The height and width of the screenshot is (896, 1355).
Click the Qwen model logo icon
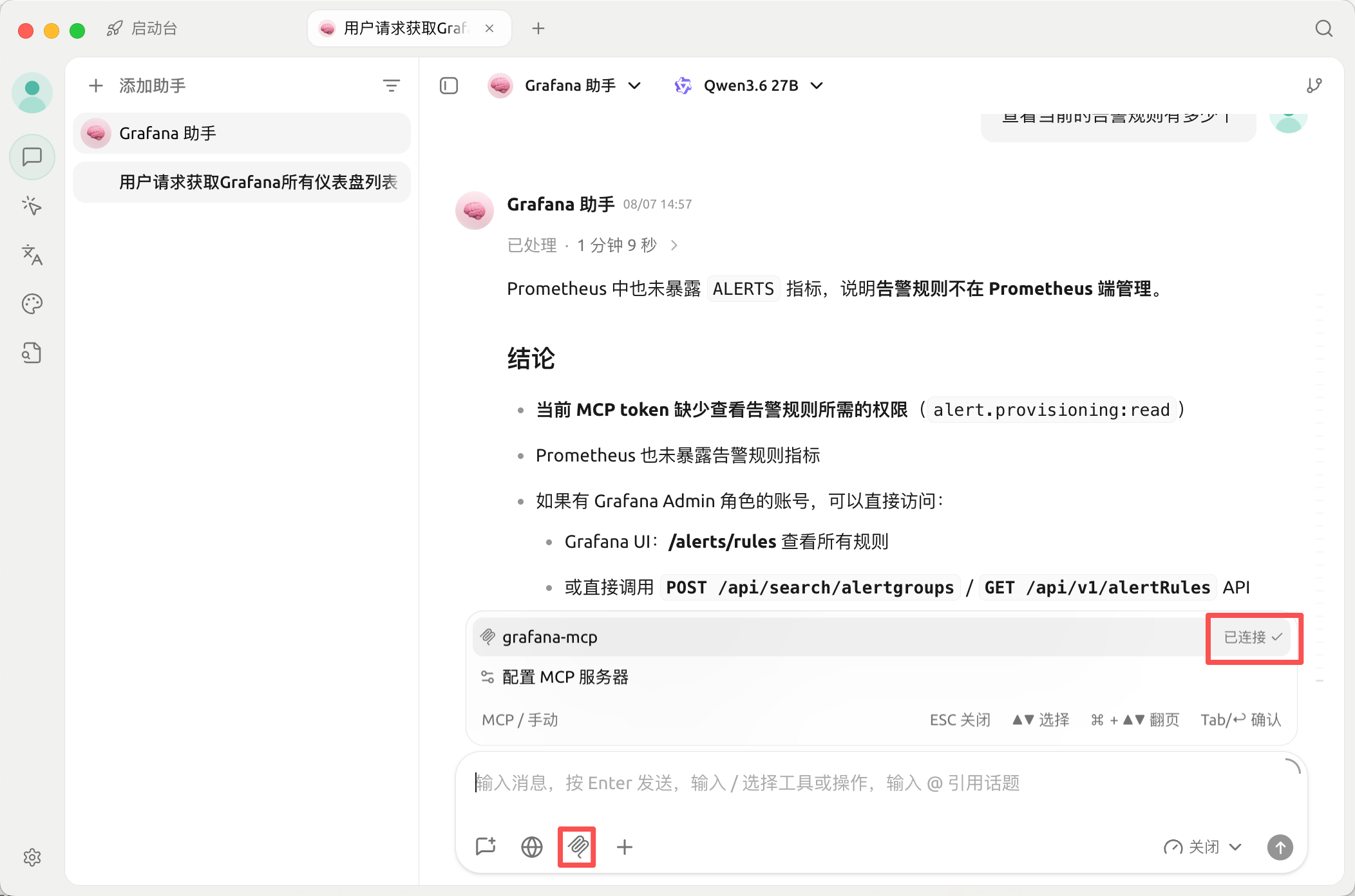tap(683, 86)
